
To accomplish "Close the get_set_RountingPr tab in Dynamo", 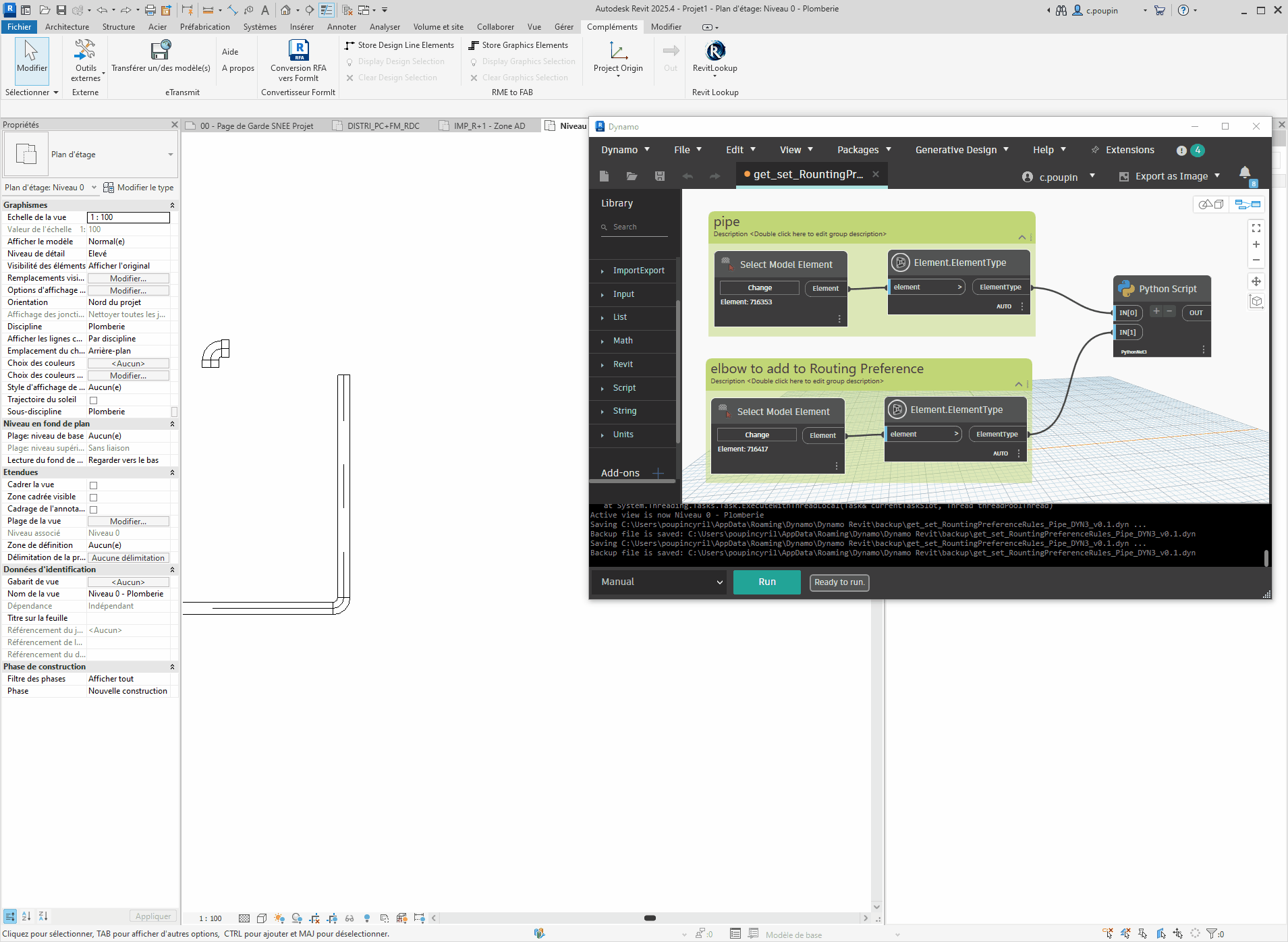I will pyautogui.click(x=876, y=174).
